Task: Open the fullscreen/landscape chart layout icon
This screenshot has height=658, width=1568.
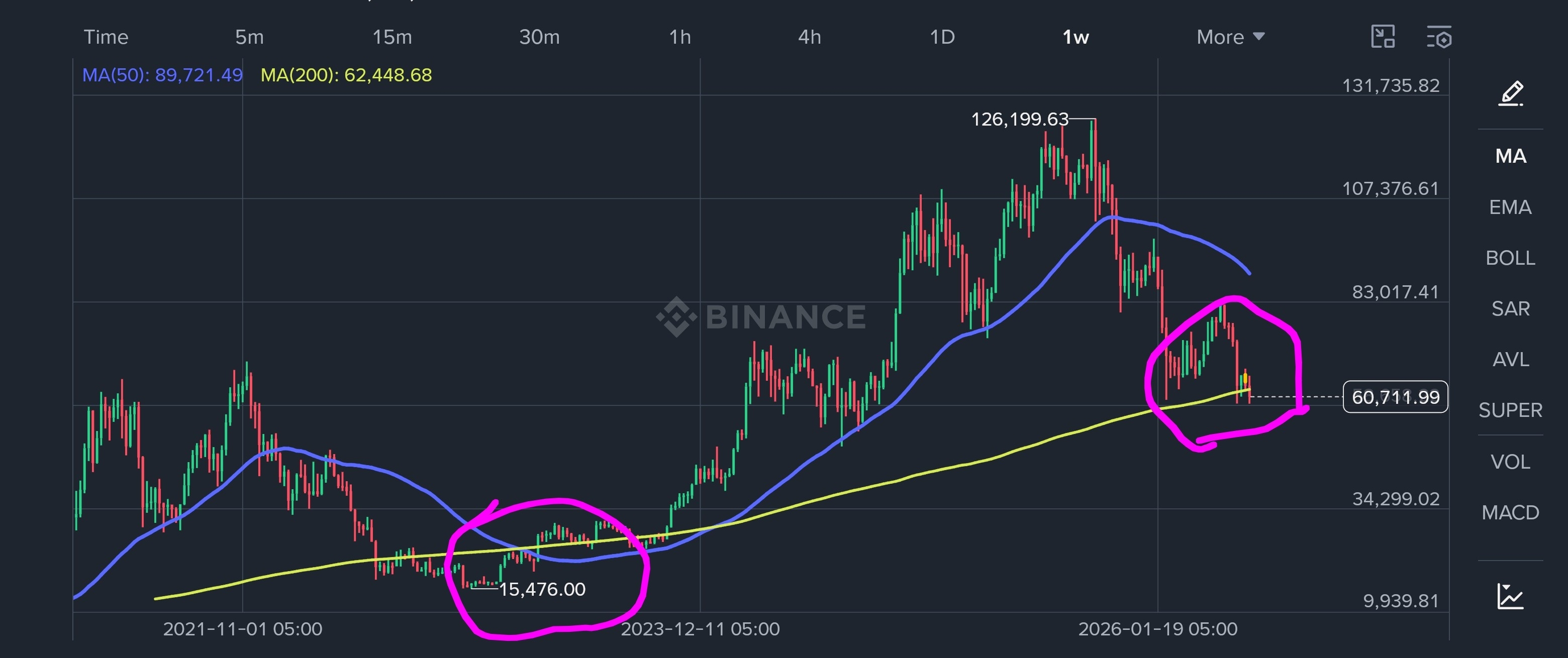Action: [x=1383, y=37]
